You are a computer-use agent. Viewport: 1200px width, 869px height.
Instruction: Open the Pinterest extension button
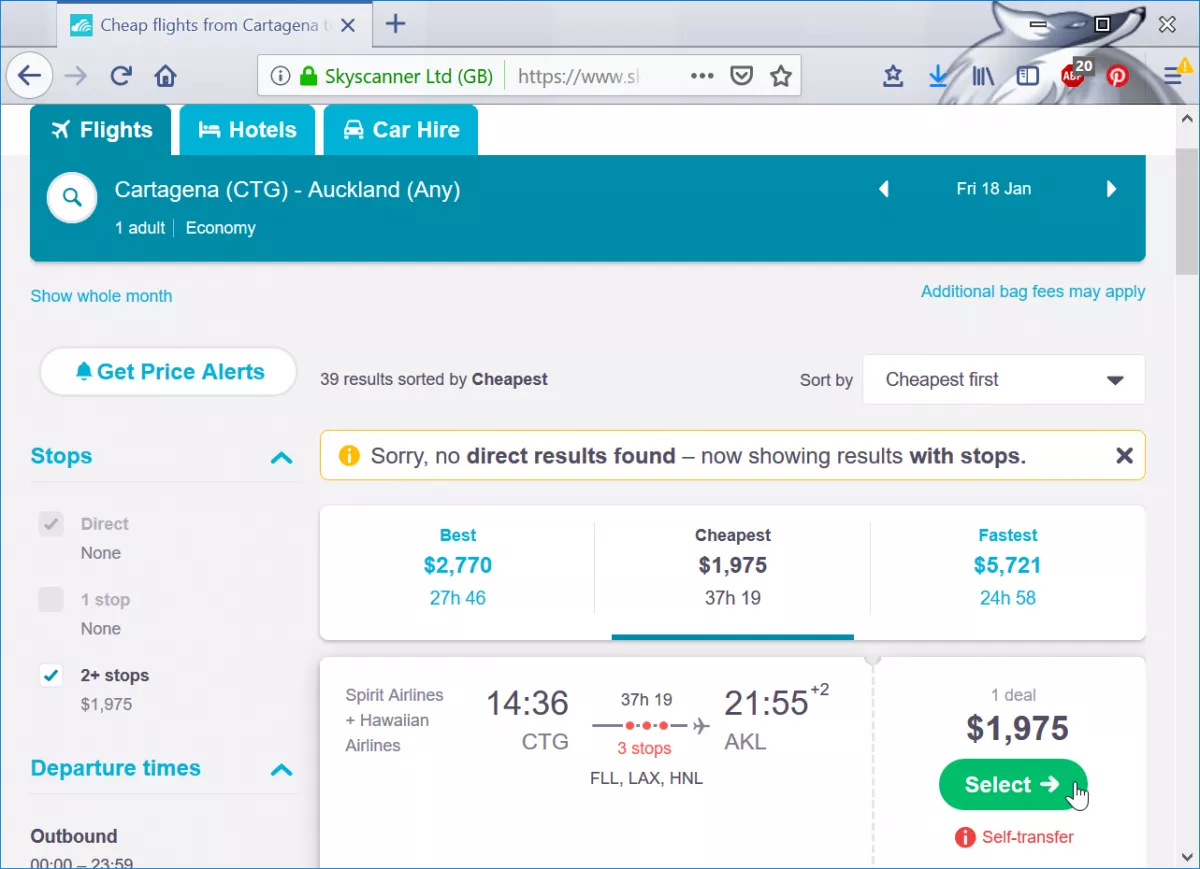click(x=1117, y=75)
